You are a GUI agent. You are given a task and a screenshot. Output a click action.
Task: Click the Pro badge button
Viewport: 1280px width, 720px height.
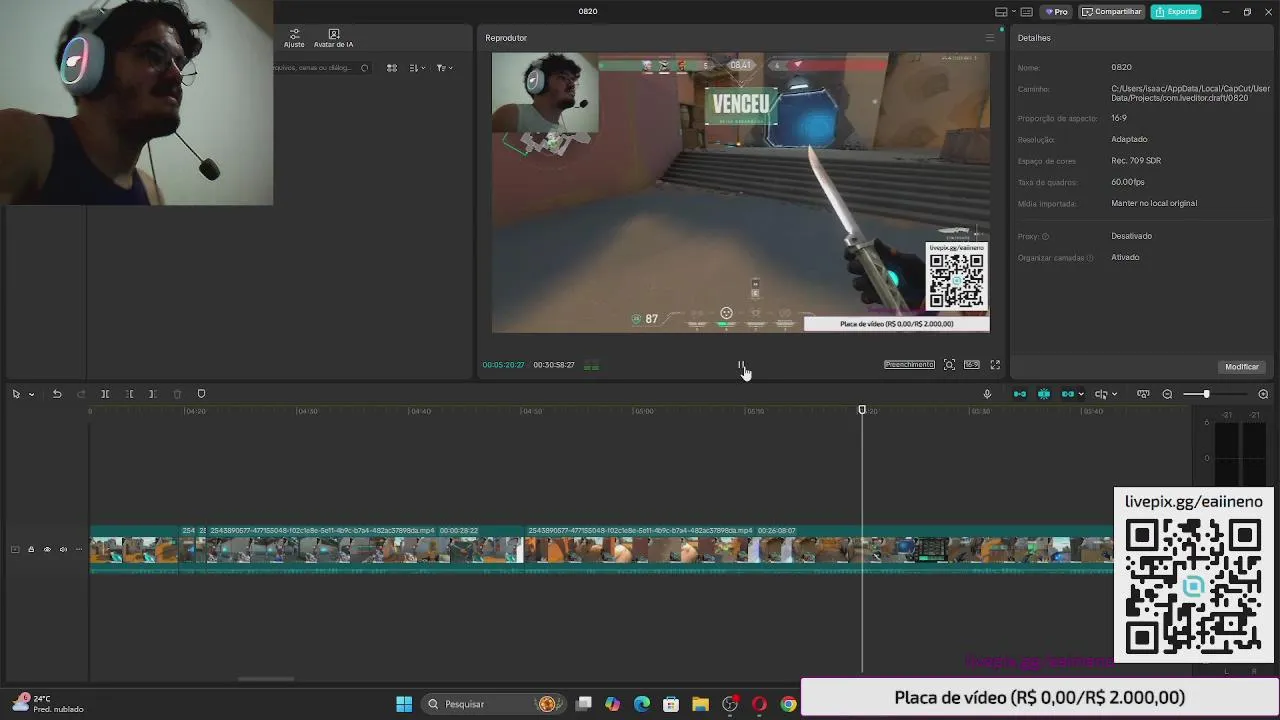click(x=1057, y=12)
